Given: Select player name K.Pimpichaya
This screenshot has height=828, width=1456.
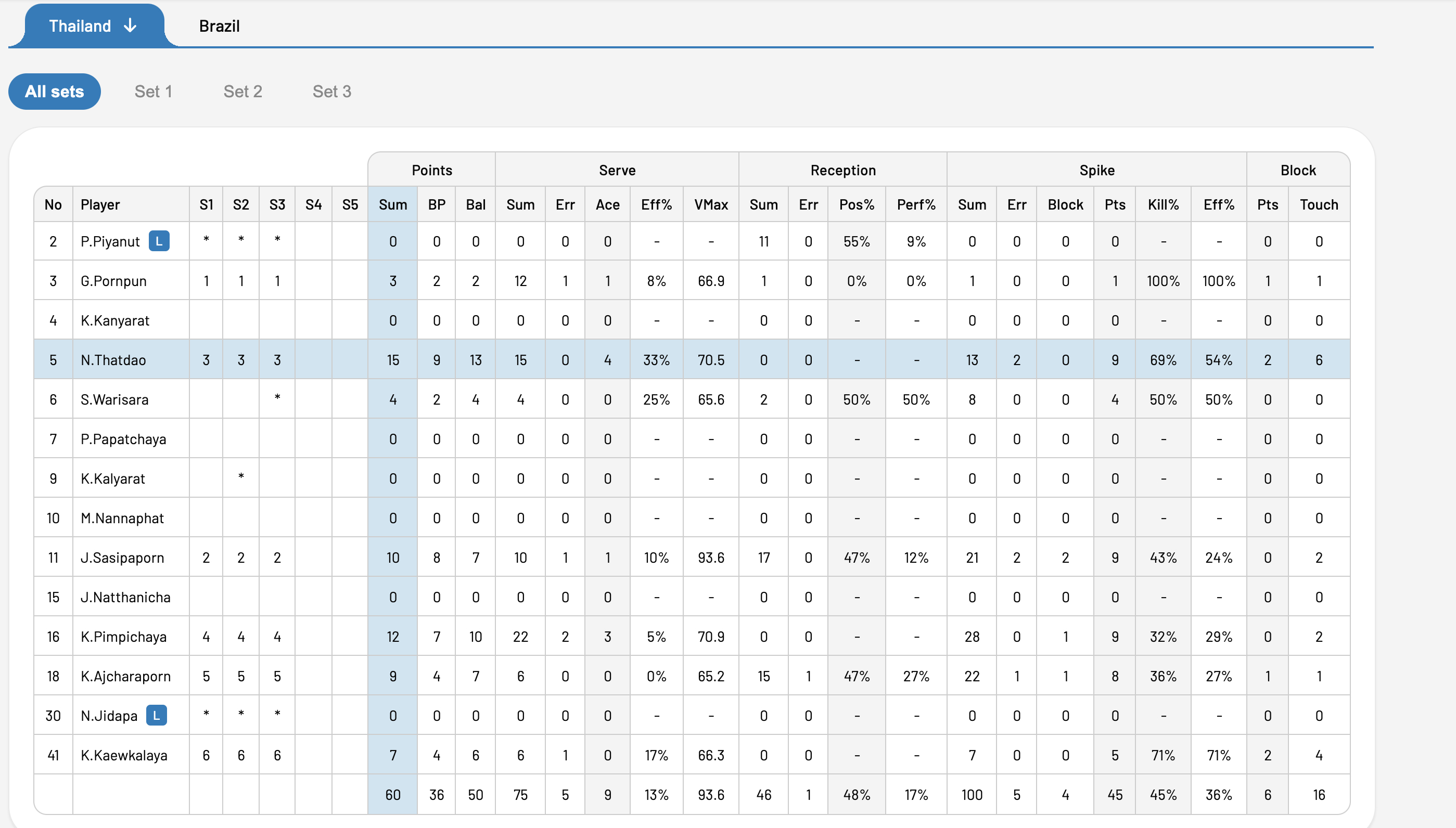Looking at the screenshot, I should point(123,637).
